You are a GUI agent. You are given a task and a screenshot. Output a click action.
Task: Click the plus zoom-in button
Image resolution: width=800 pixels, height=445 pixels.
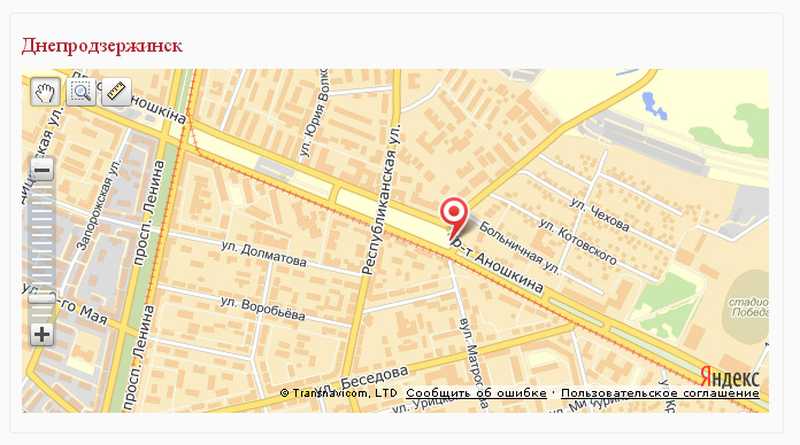(x=42, y=335)
